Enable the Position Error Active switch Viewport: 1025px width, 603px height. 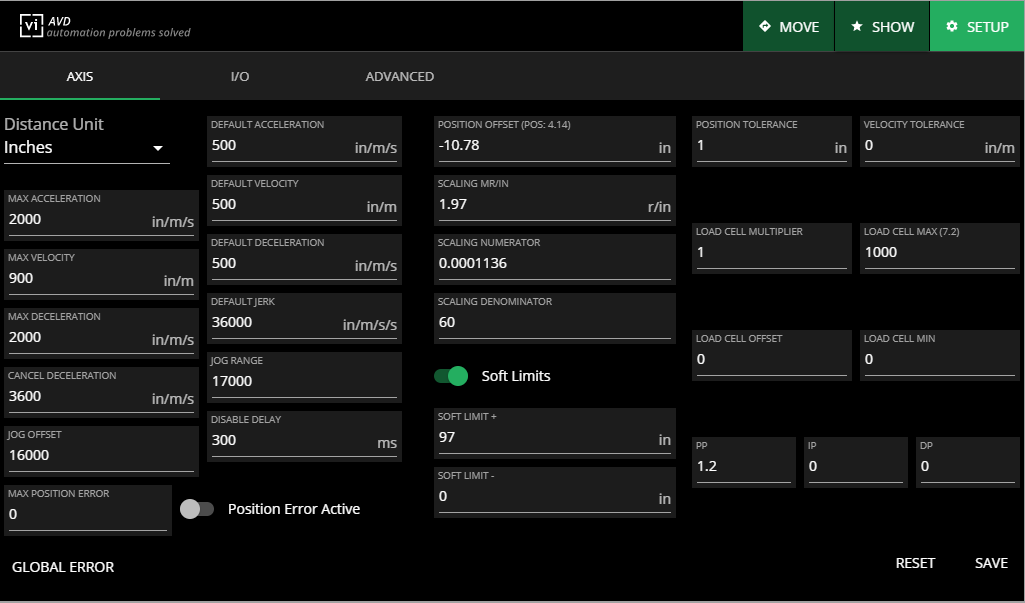tap(197, 509)
